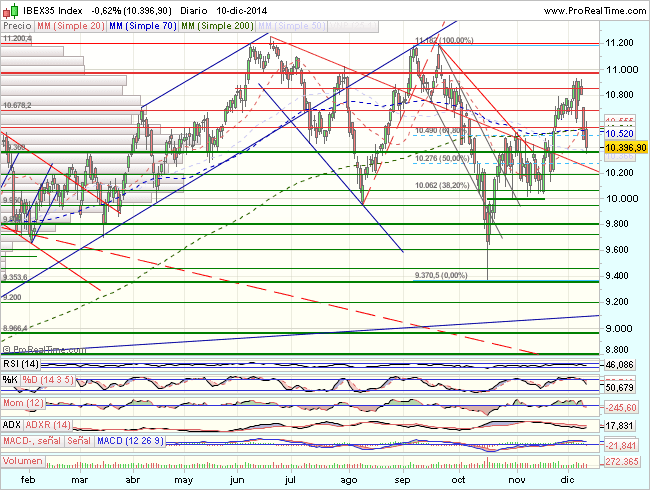Viewport: 650px width, 490px height.
Task: Click the ADX value 17,831
Action: coord(620,426)
